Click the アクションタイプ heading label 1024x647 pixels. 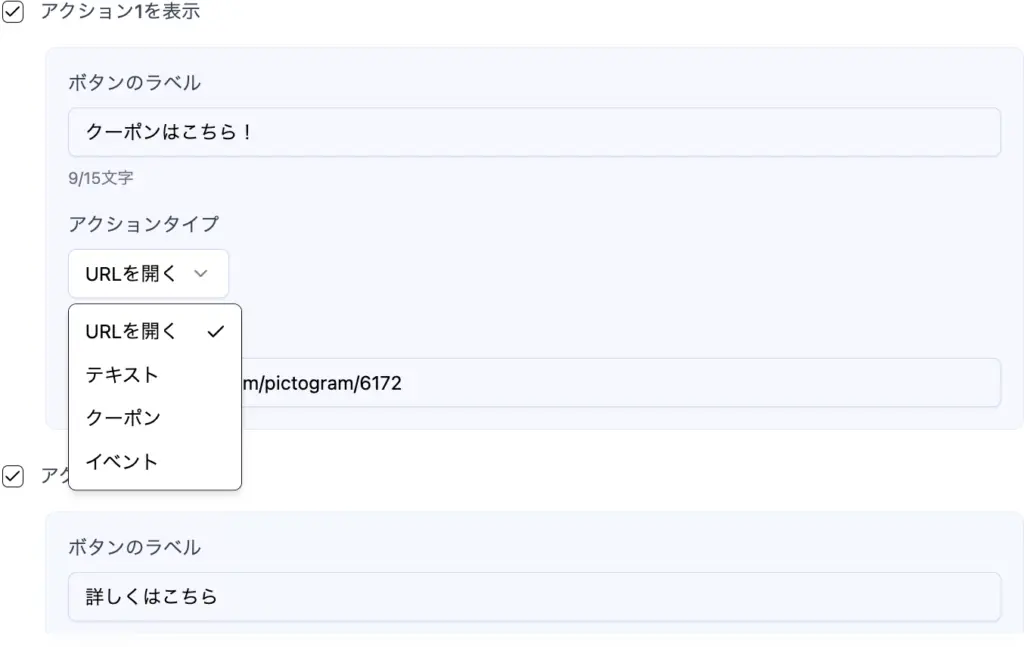pyautogui.click(x=143, y=224)
